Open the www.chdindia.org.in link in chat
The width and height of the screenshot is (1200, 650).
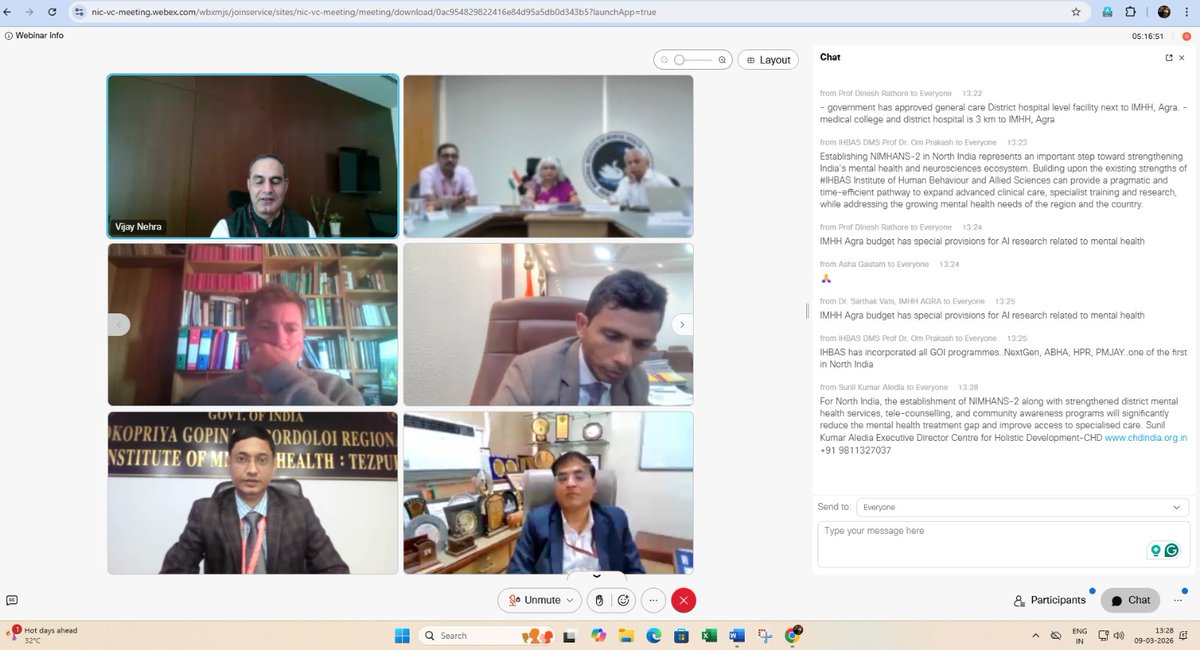click(1146, 438)
